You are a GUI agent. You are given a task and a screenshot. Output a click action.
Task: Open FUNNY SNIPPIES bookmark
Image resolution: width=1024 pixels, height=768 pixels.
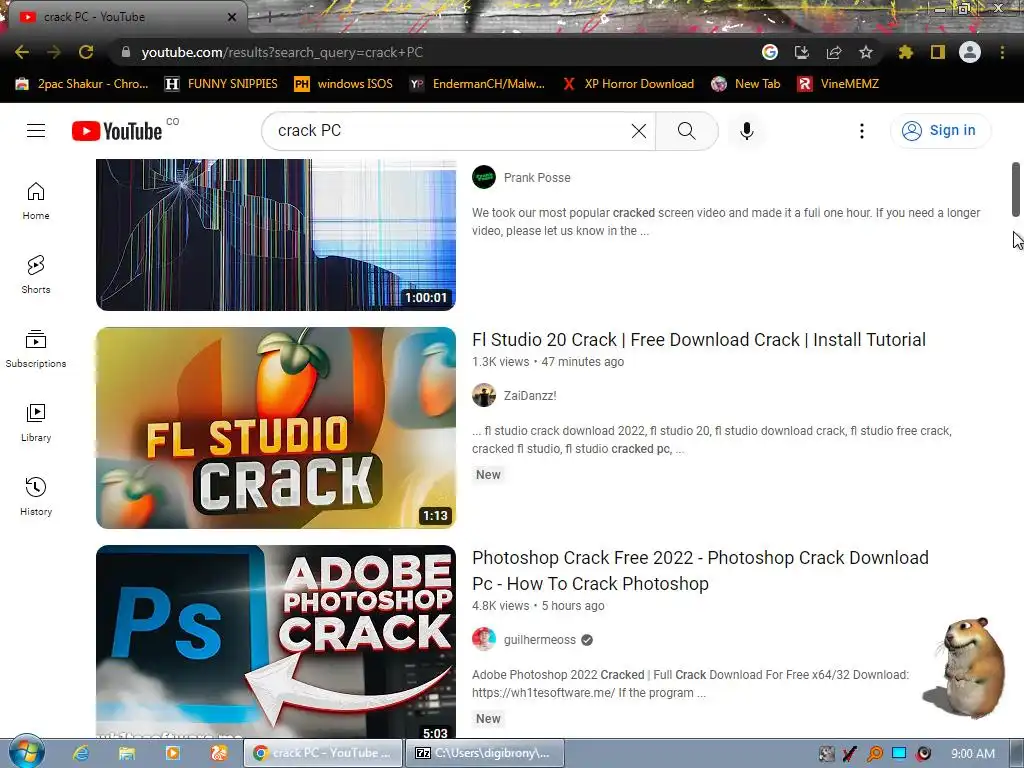point(221,84)
